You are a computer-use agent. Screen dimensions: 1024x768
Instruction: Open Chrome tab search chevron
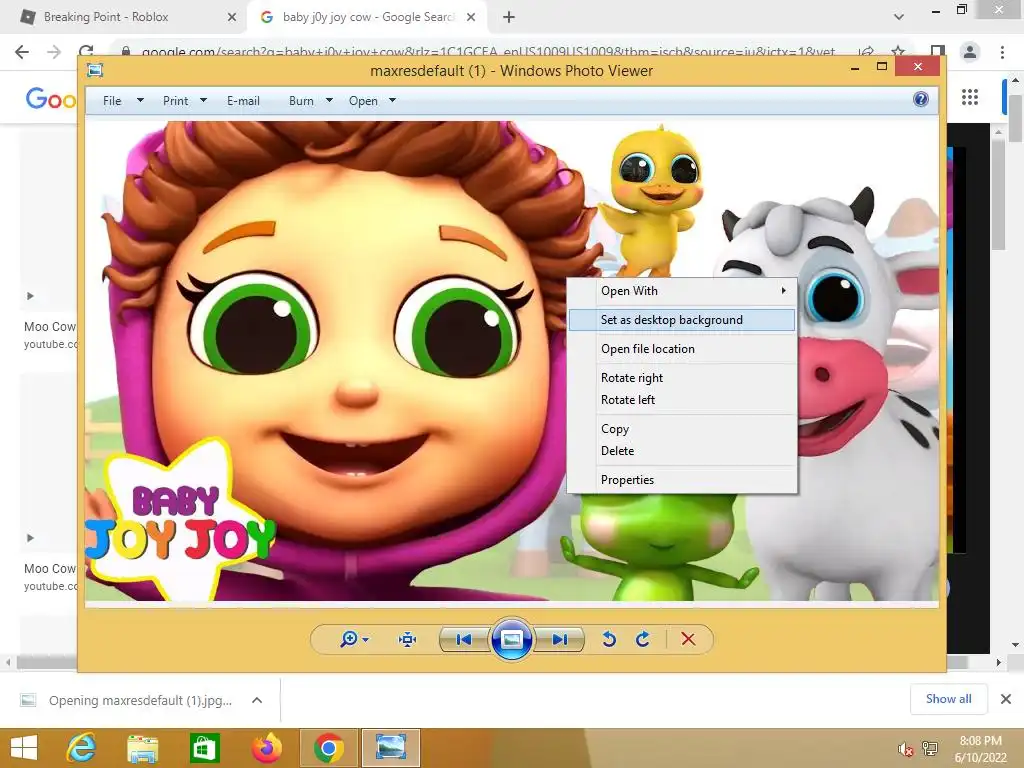[899, 17]
